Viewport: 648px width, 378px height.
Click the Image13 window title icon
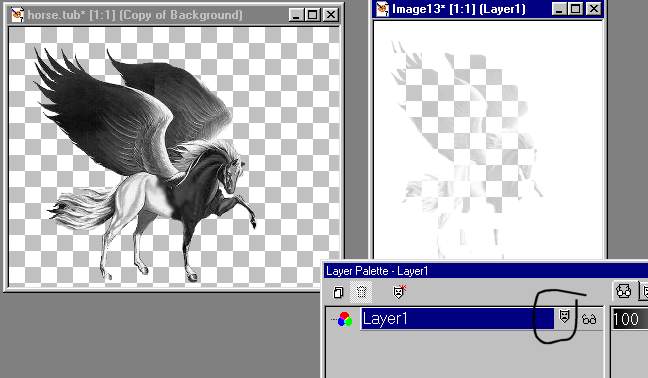click(x=382, y=9)
